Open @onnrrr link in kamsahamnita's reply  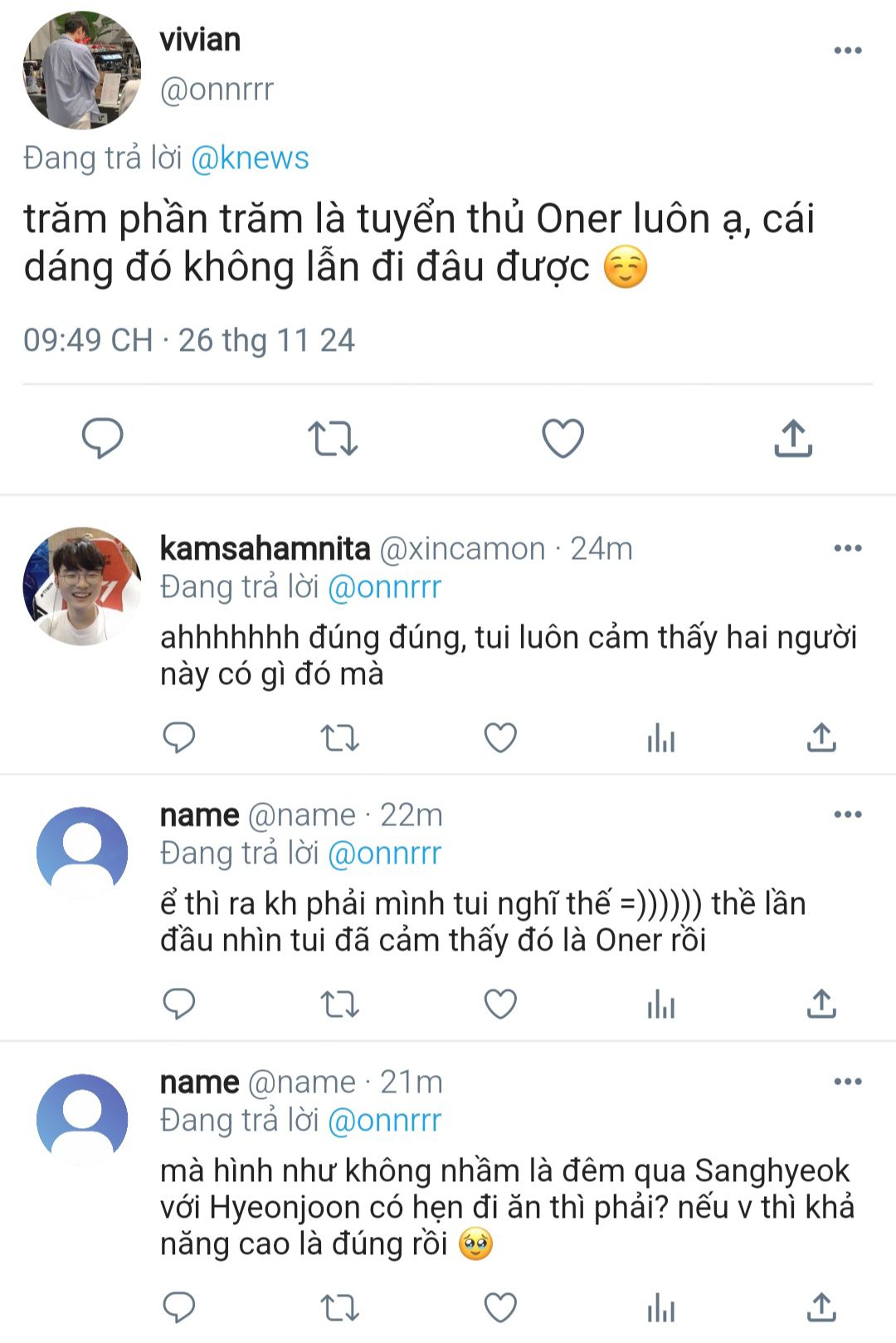[x=385, y=587]
